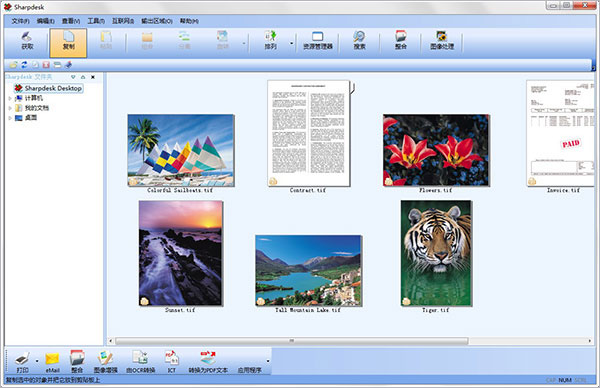Click the greyed-out 分离 (Split) toolbar icon
Screen dimensions: 600x388
(x=184, y=36)
